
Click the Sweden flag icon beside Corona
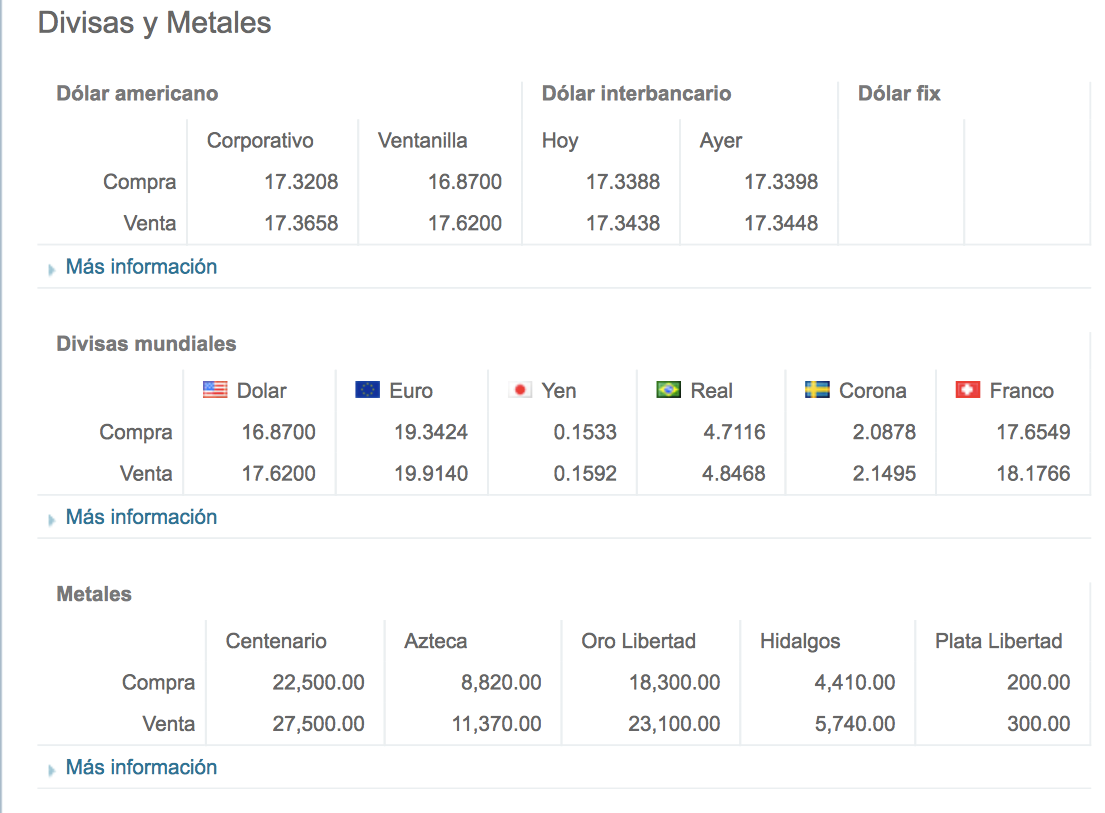coord(817,390)
